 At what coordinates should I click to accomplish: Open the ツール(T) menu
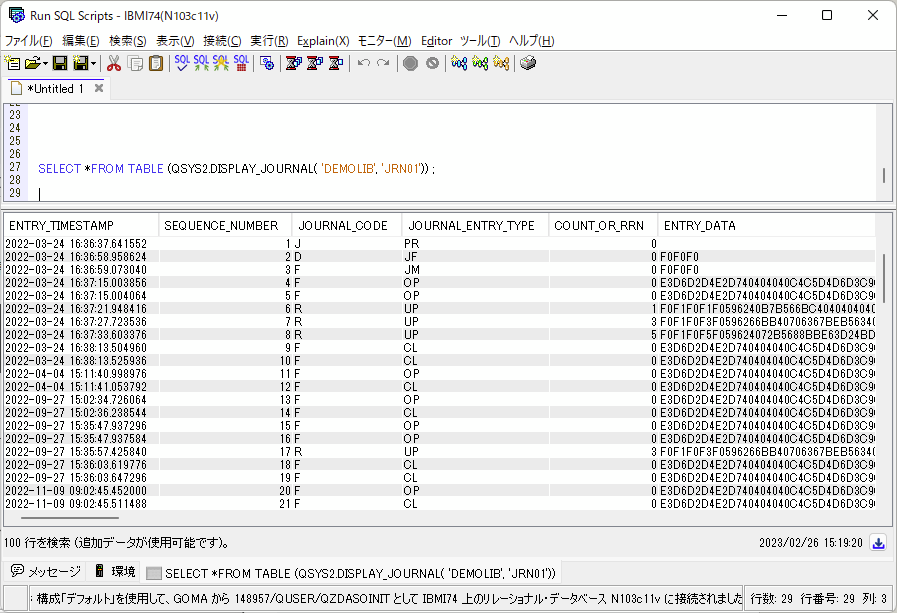coord(480,41)
